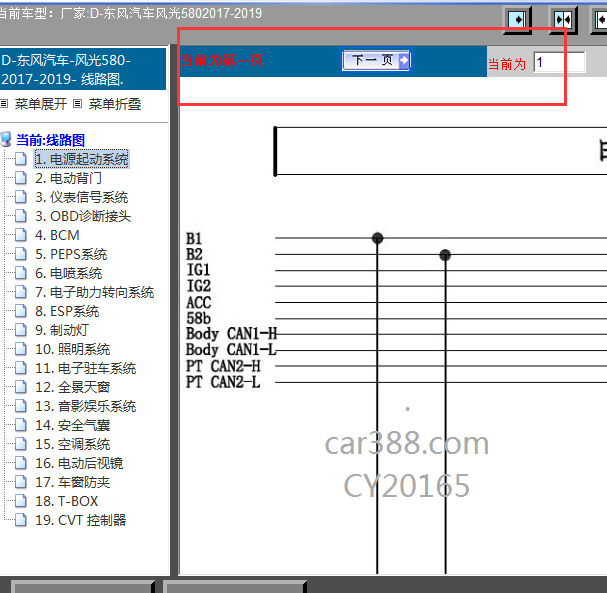Open 10. 照明系统 entry
Screen dimensions: 607x593
tap(73, 349)
